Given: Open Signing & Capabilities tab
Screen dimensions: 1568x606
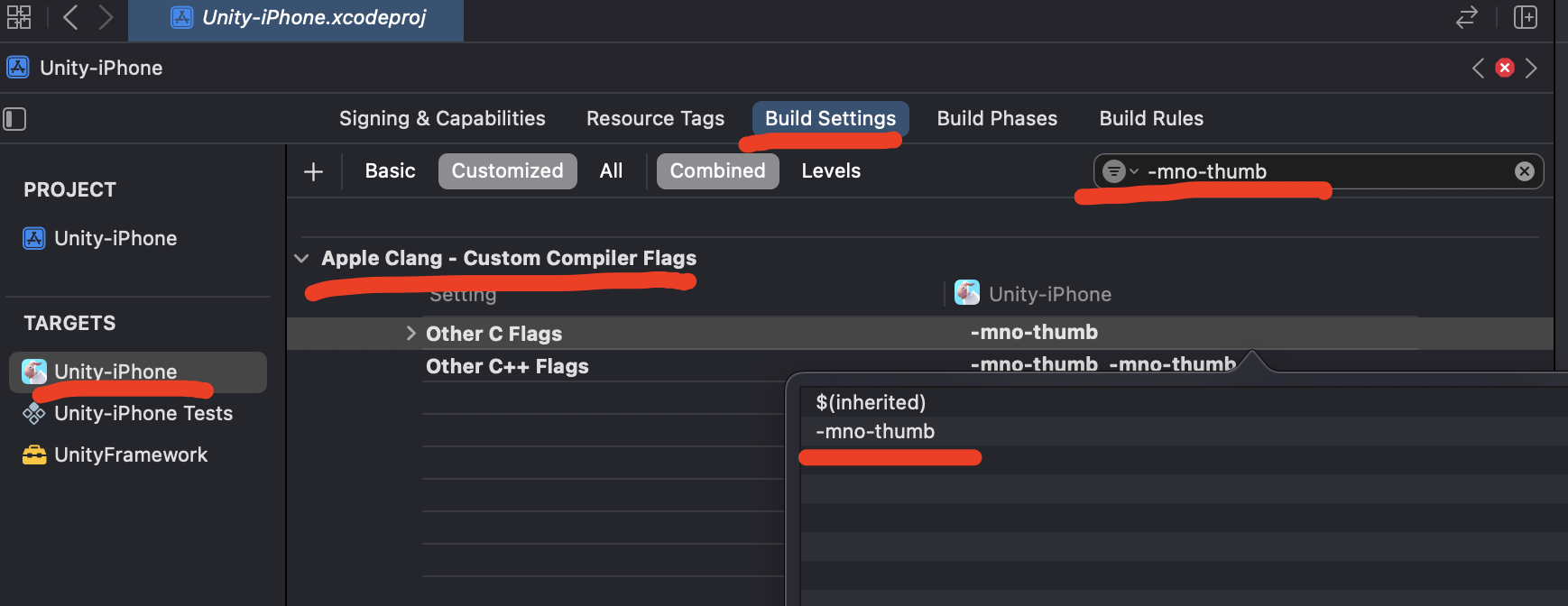Looking at the screenshot, I should [x=442, y=118].
